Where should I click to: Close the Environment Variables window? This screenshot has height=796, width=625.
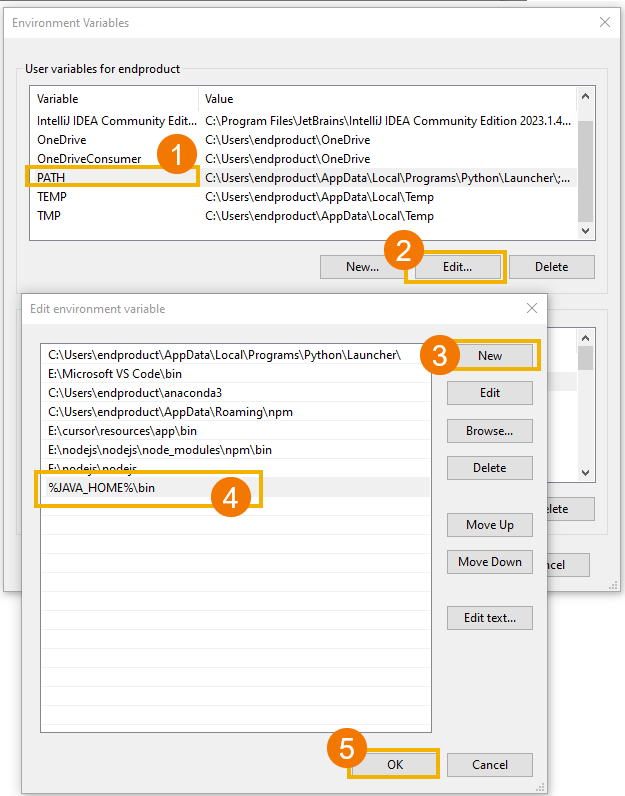[x=604, y=22]
